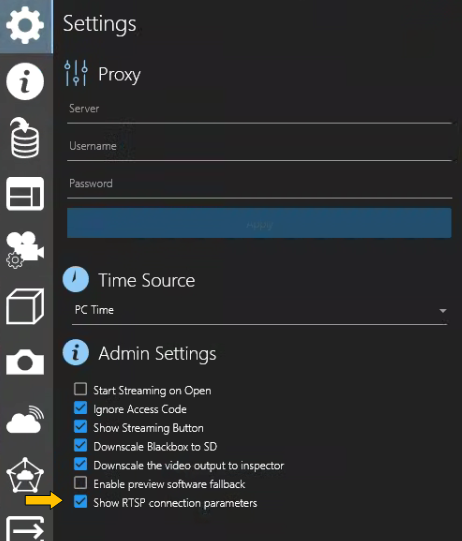Open the cloud streaming icon
The width and height of the screenshot is (462, 541).
tap(25, 419)
